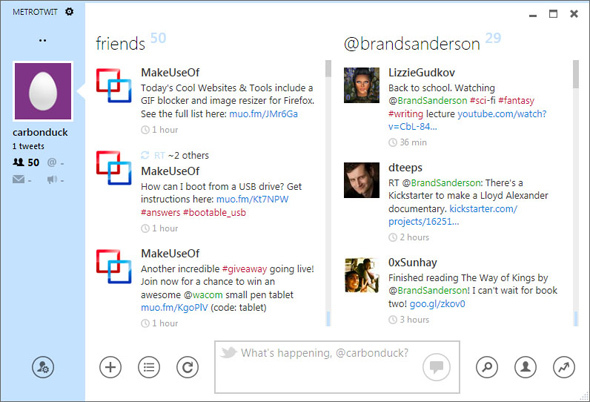Open the lists icon button

pyautogui.click(x=149, y=367)
